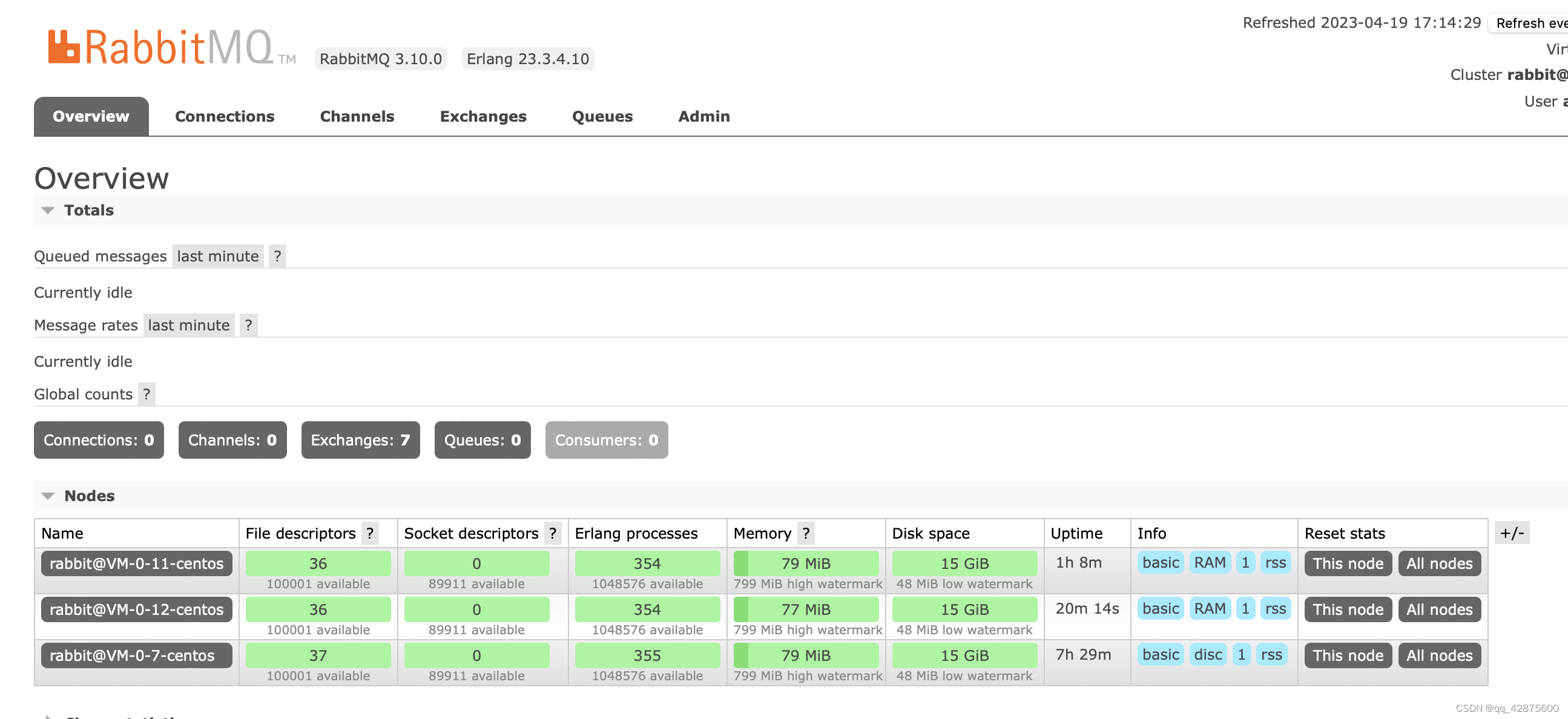Toggle node columns with +/- button
This screenshot has width=1568, height=719.
click(1511, 533)
